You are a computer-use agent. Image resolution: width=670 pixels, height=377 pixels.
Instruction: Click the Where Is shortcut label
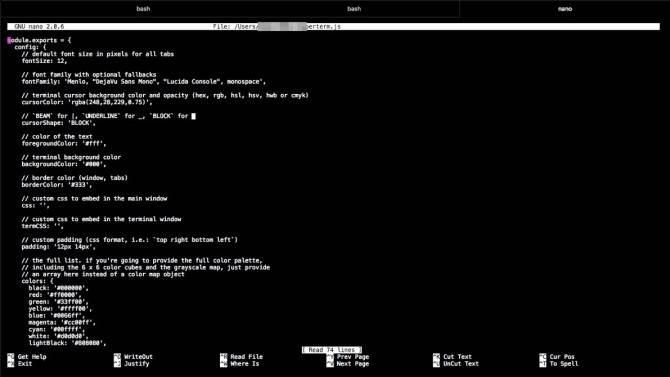pyautogui.click(x=245, y=364)
